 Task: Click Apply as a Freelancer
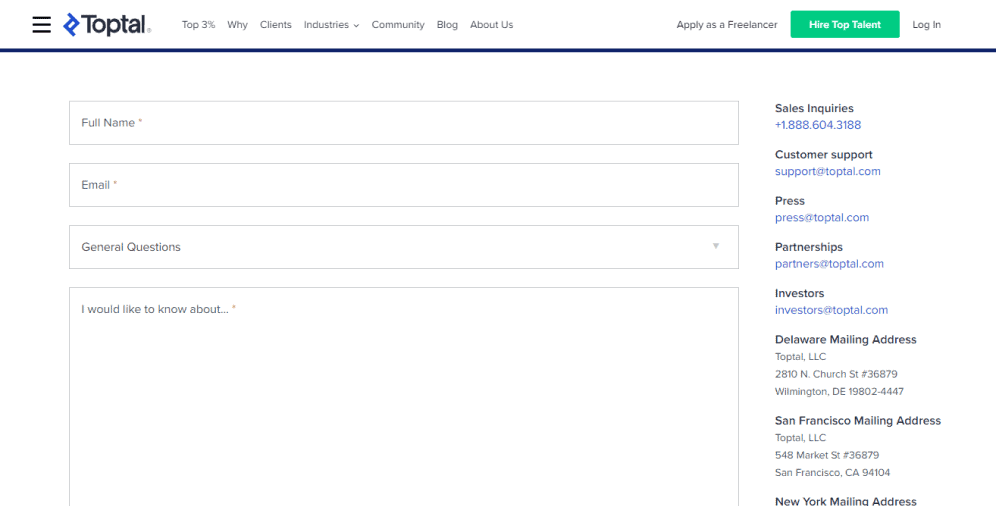coord(727,25)
